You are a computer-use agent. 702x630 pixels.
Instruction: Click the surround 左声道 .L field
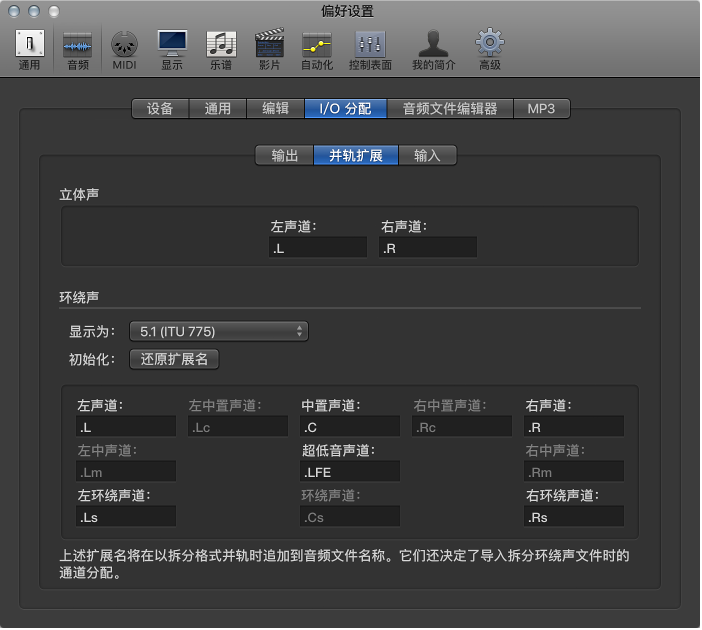[126, 427]
